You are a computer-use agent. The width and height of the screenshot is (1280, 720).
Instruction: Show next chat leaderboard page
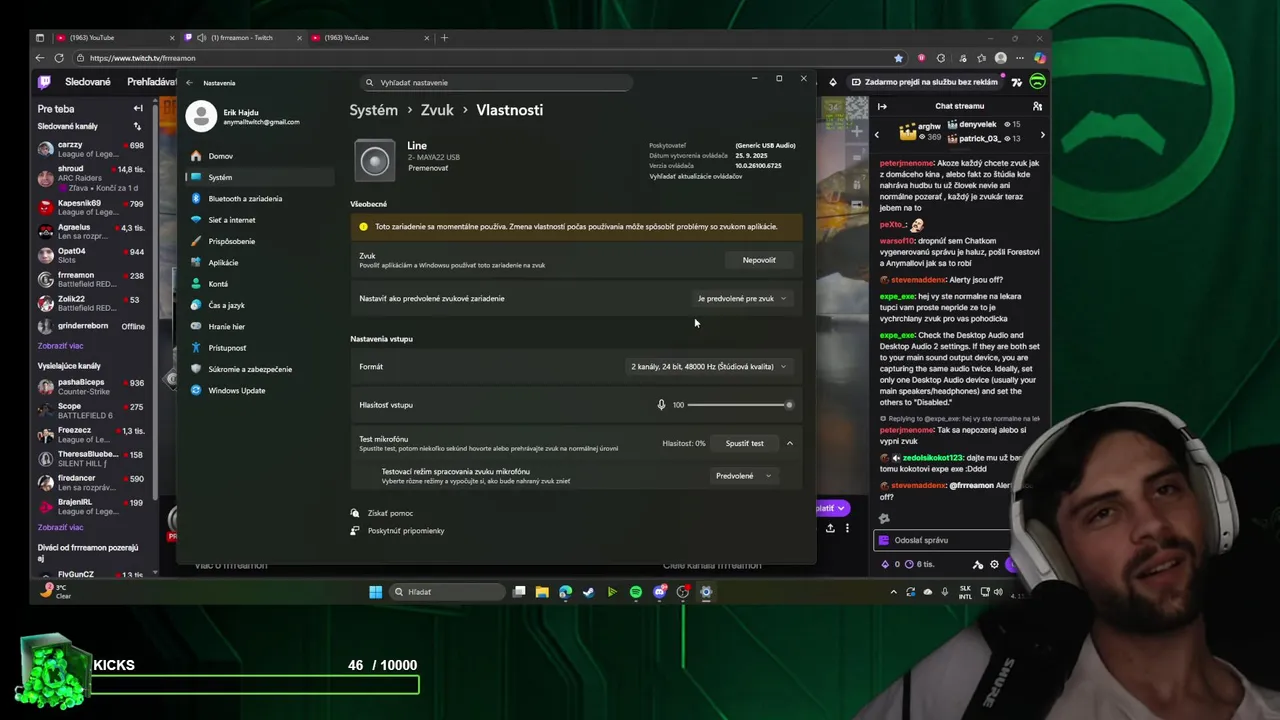(x=1042, y=134)
